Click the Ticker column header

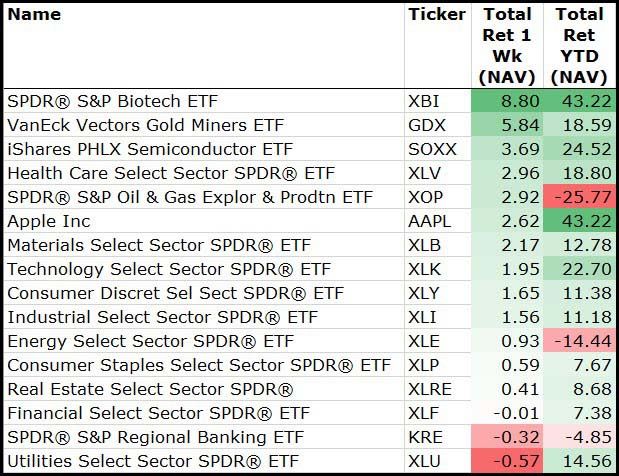(x=437, y=14)
